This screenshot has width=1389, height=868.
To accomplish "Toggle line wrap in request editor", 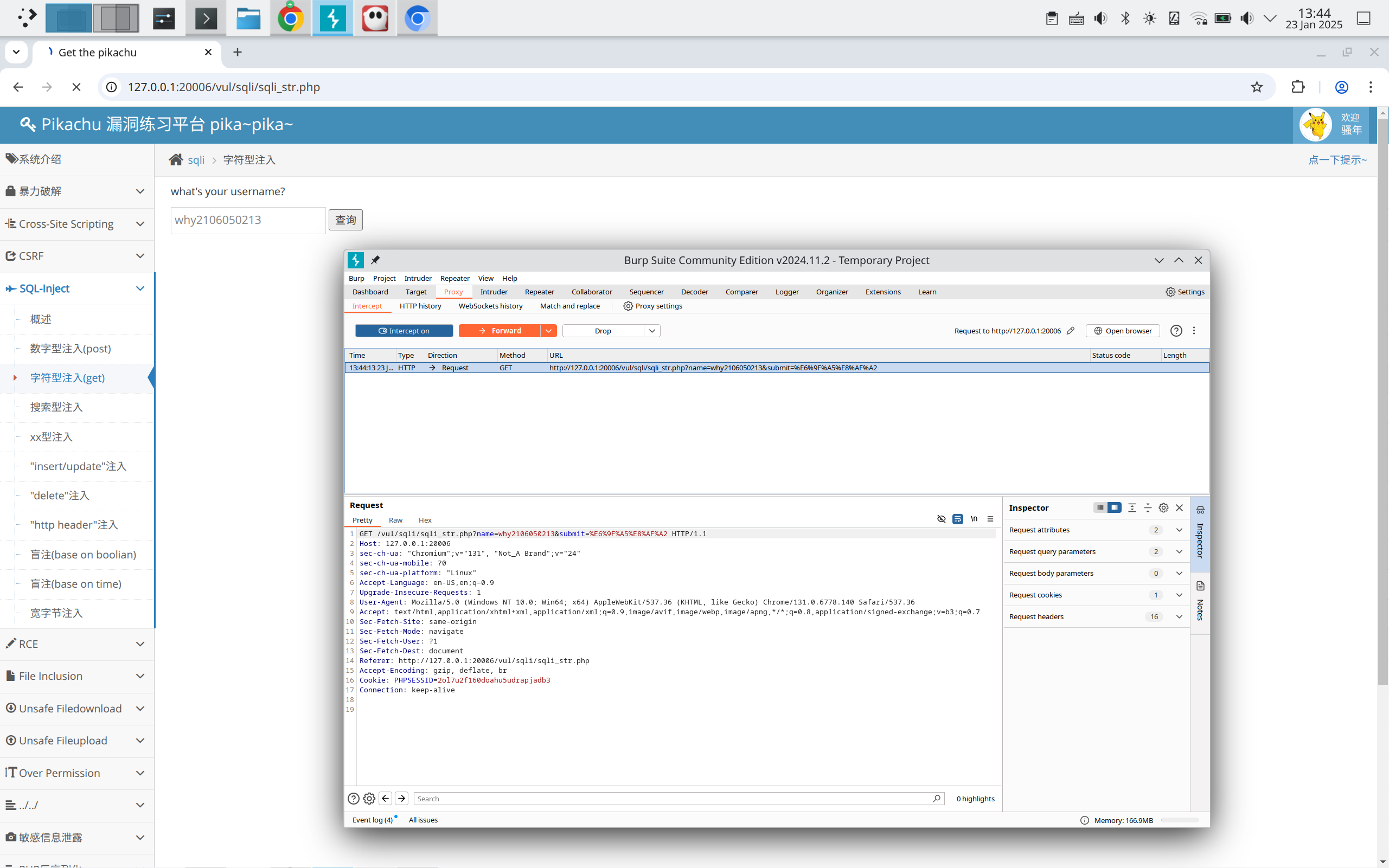I will pos(957,519).
